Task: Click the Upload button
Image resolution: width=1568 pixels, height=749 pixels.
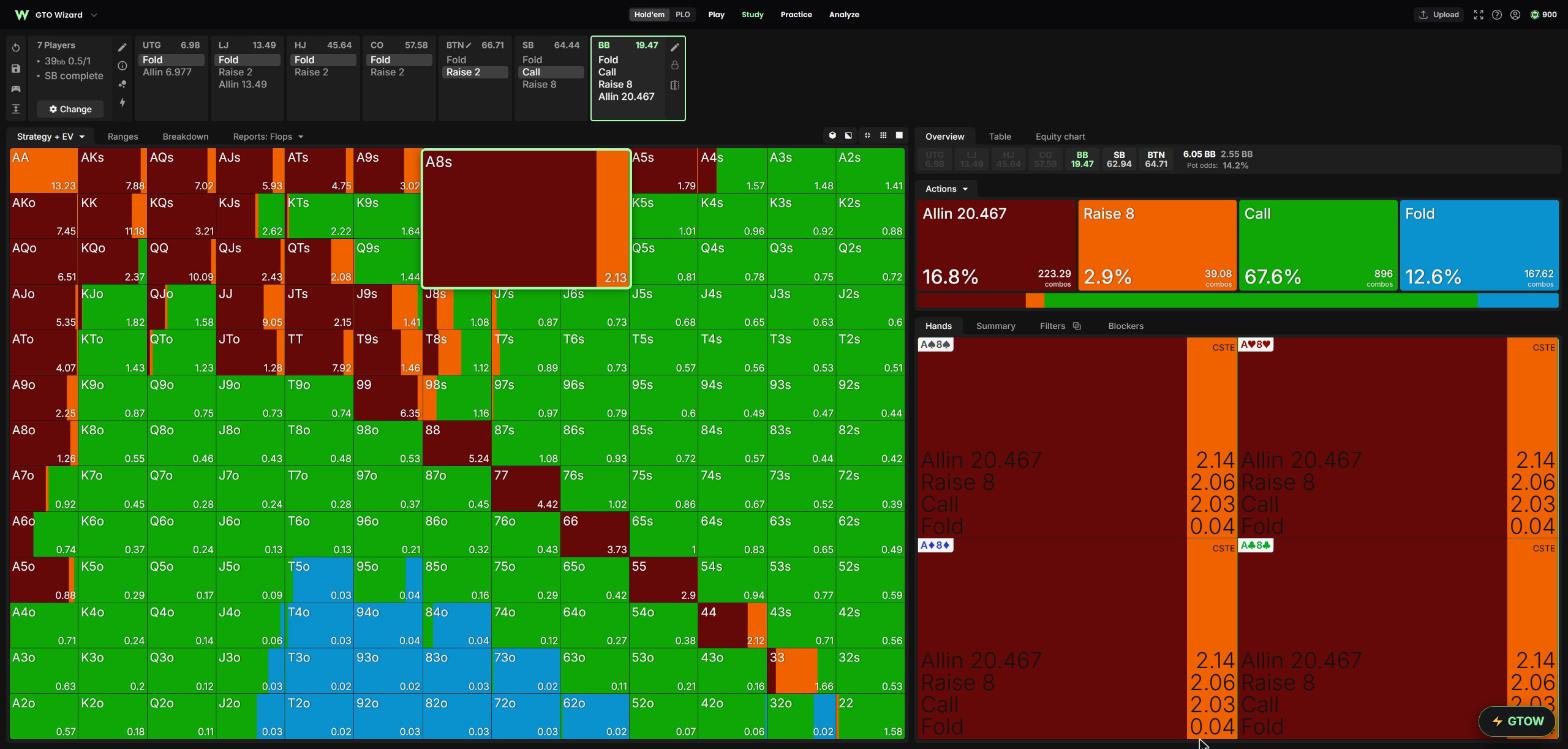Action: [x=1438, y=15]
